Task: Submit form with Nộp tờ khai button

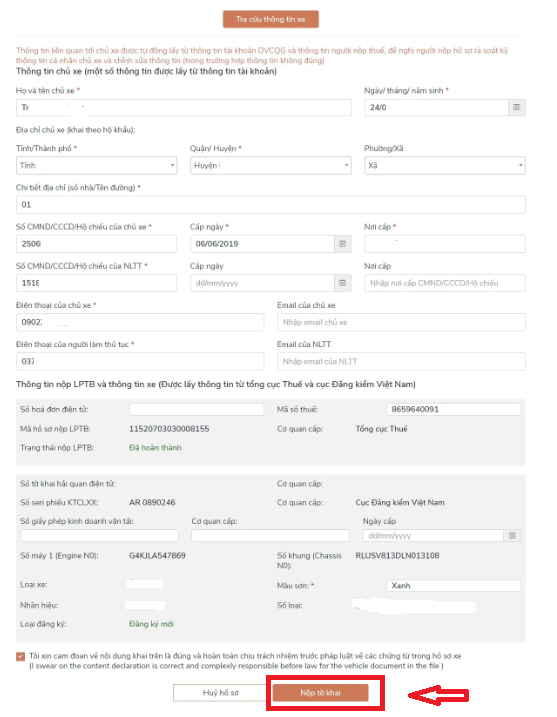Action: pos(320,693)
